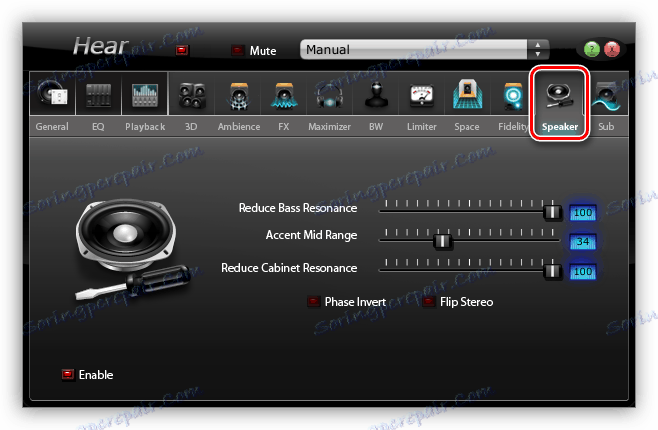Viewport: 658px width, 430px height.
Task: Toggle Phase Invert option
Action: 313,302
